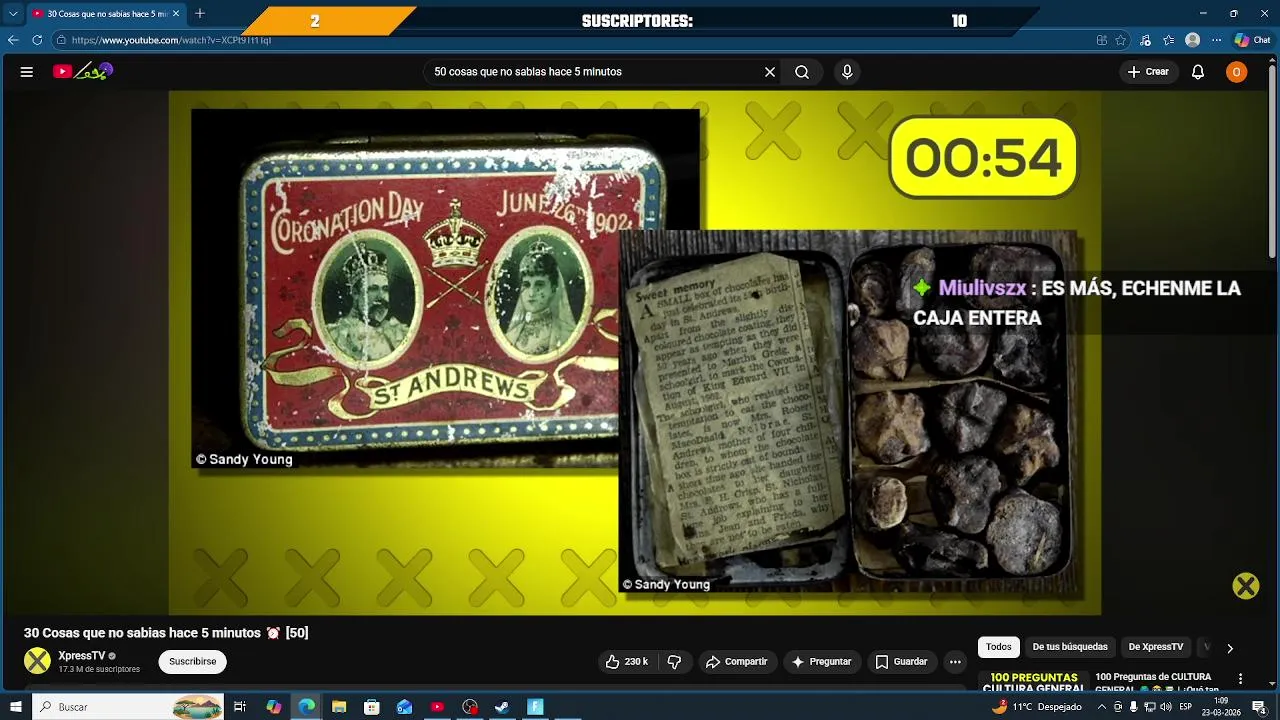Click the Crear button
This screenshot has width=1280, height=720.
tap(1148, 72)
